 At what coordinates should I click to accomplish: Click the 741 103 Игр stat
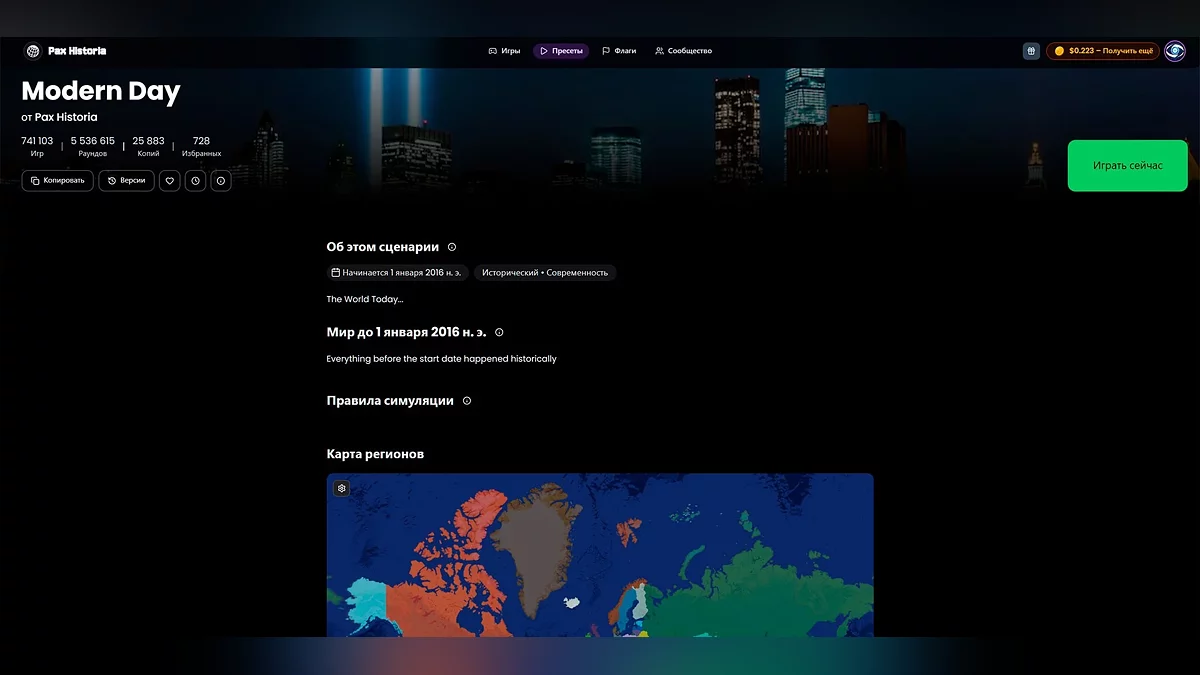[x=37, y=147]
